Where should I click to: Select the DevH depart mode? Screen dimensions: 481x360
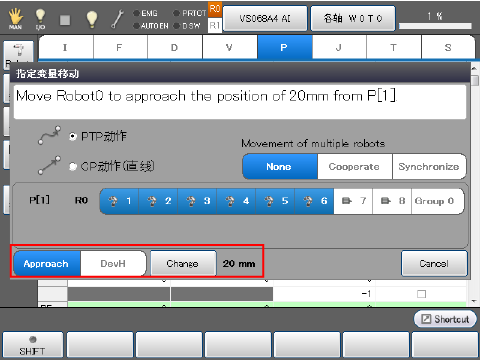click(x=113, y=264)
